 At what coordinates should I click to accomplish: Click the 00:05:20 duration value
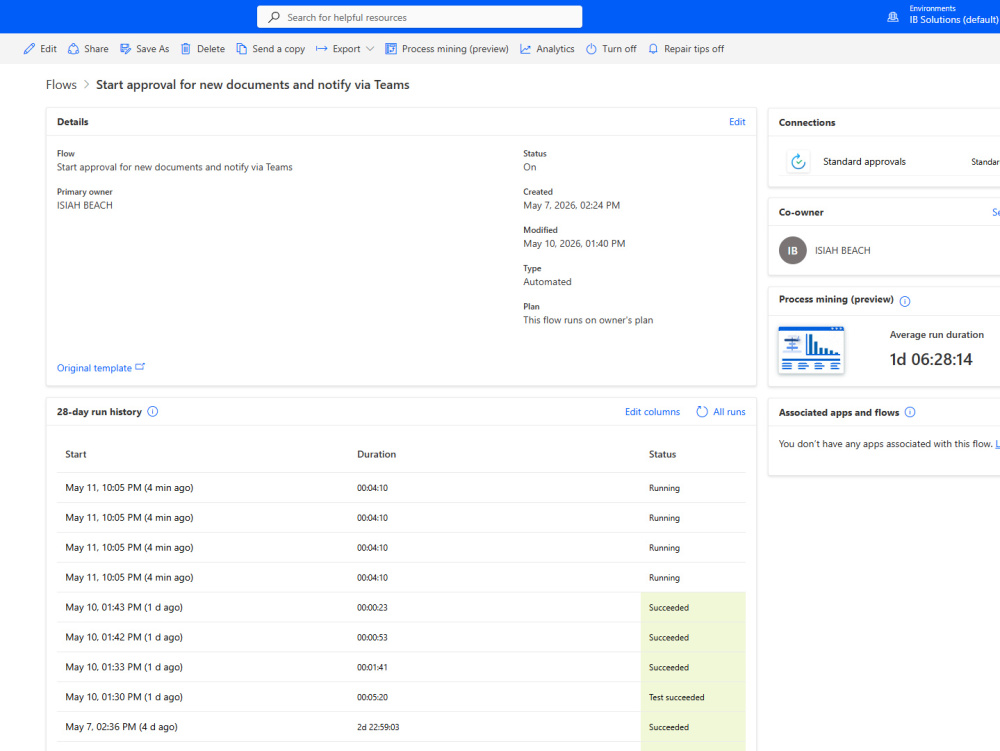[372, 697]
